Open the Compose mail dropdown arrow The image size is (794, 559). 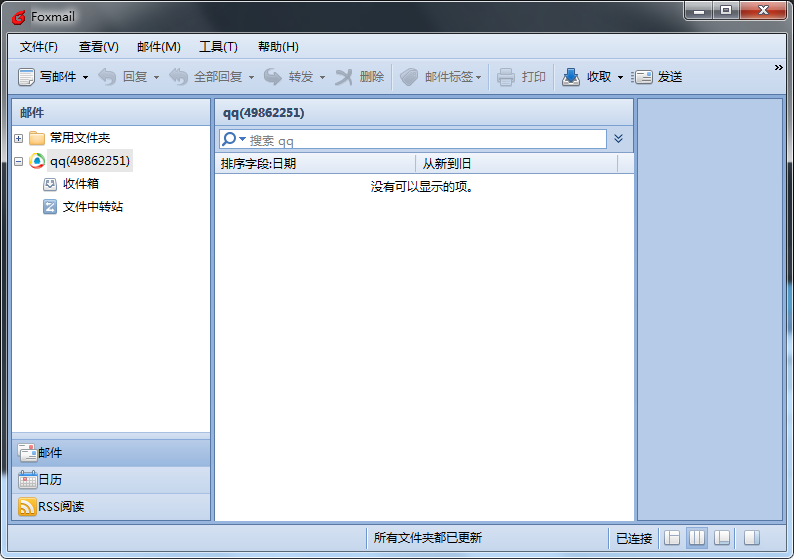(85, 77)
